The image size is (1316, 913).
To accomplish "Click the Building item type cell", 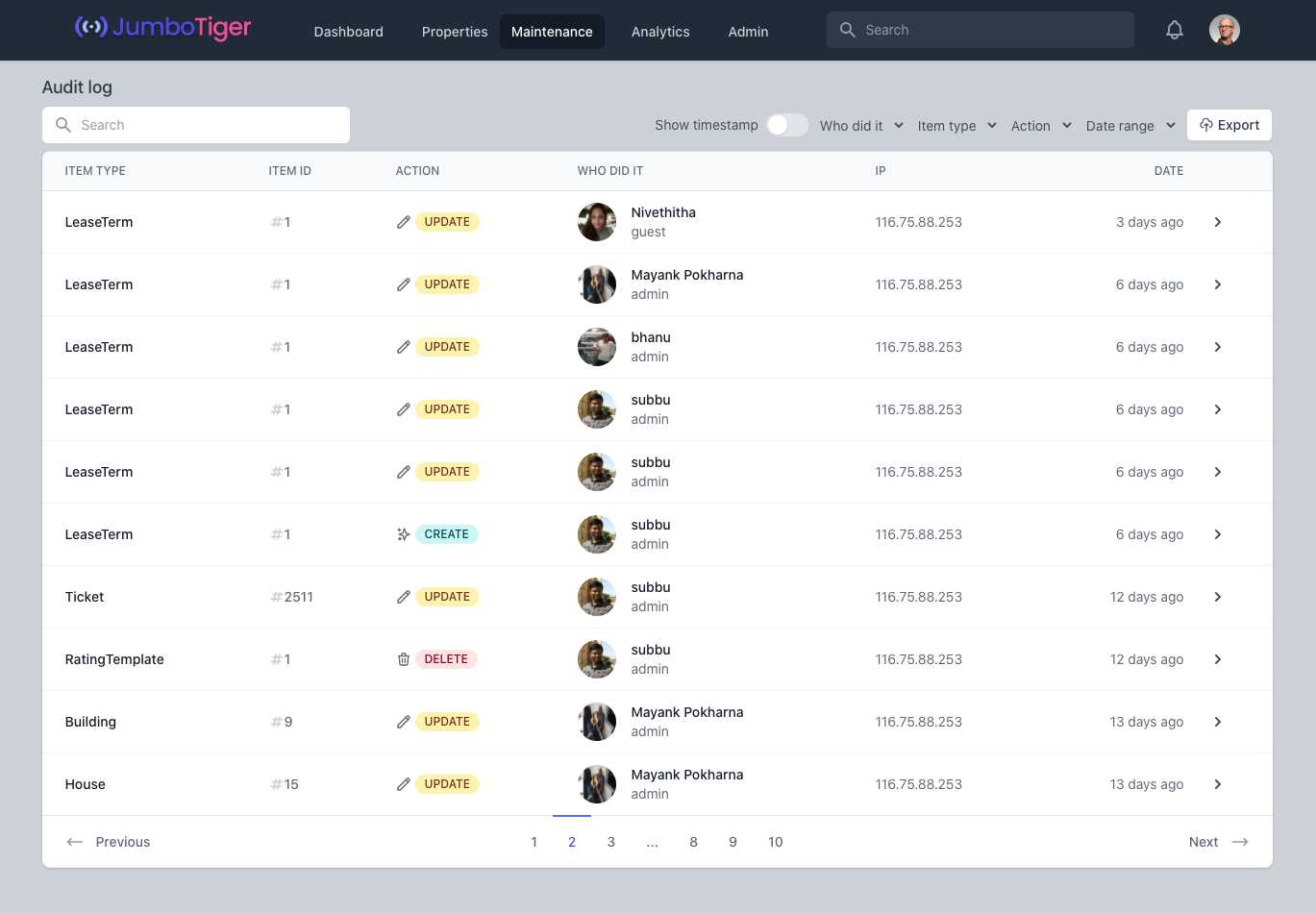I will 90,722.
